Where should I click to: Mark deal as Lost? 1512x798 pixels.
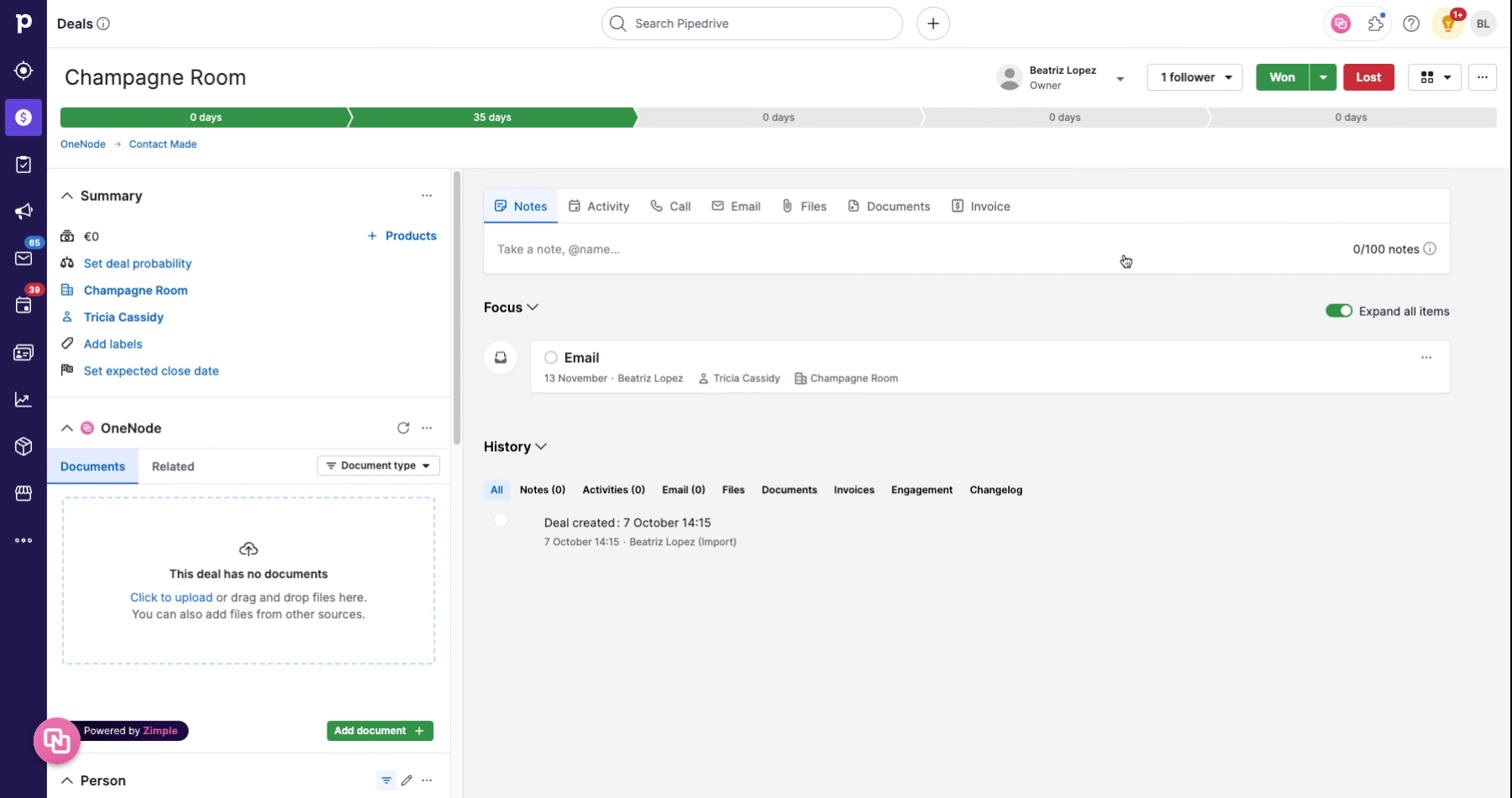[x=1368, y=77]
